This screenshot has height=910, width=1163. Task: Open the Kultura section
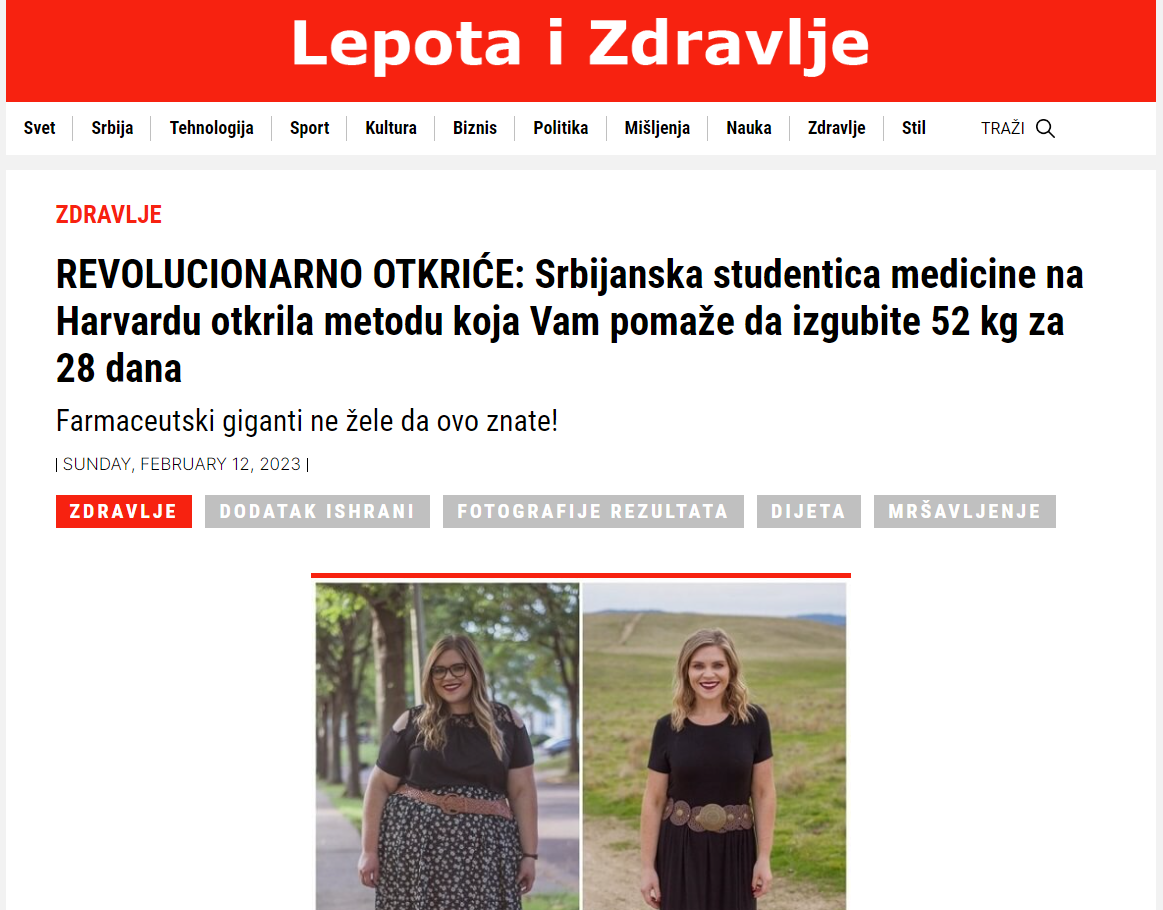coord(391,128)
